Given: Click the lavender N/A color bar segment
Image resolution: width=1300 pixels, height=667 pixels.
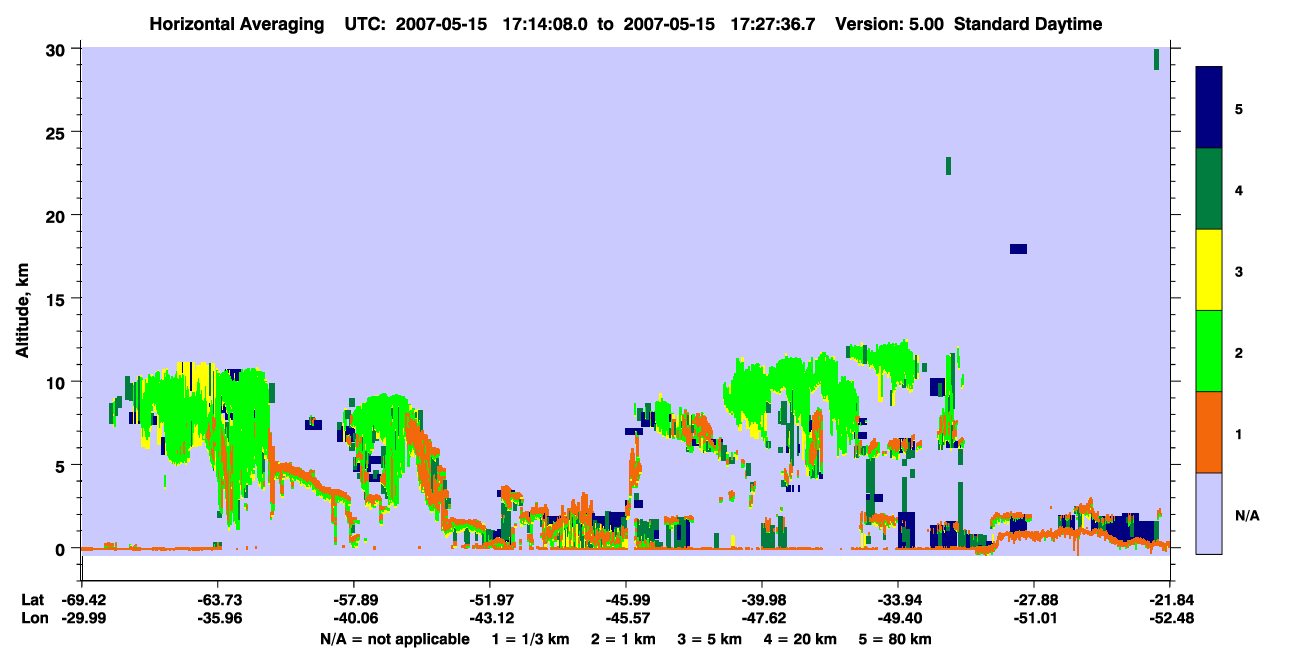Looking at the screenshot, I should [1209, 513].
